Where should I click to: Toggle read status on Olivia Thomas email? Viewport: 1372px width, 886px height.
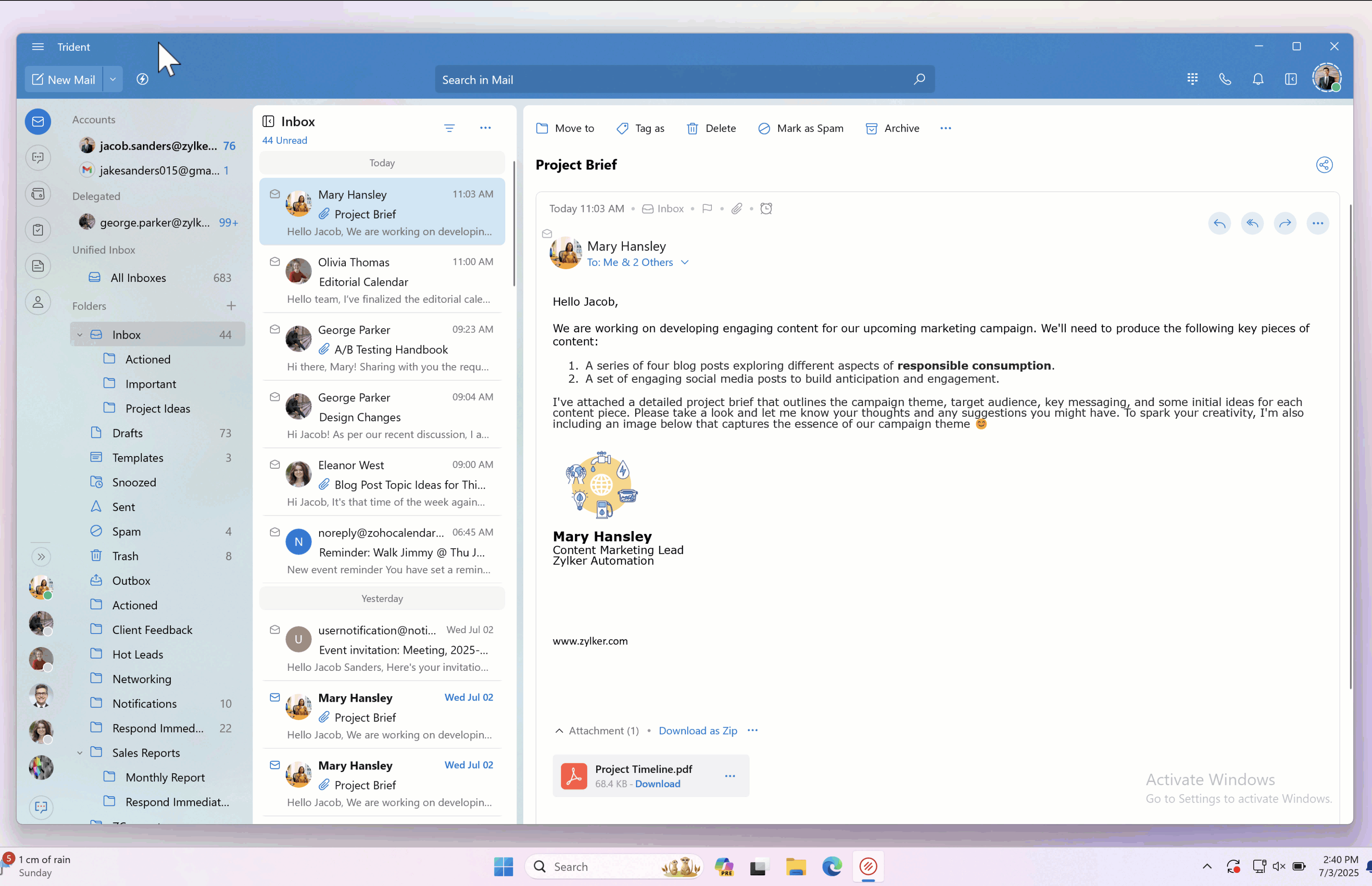[x=275, y=262]
